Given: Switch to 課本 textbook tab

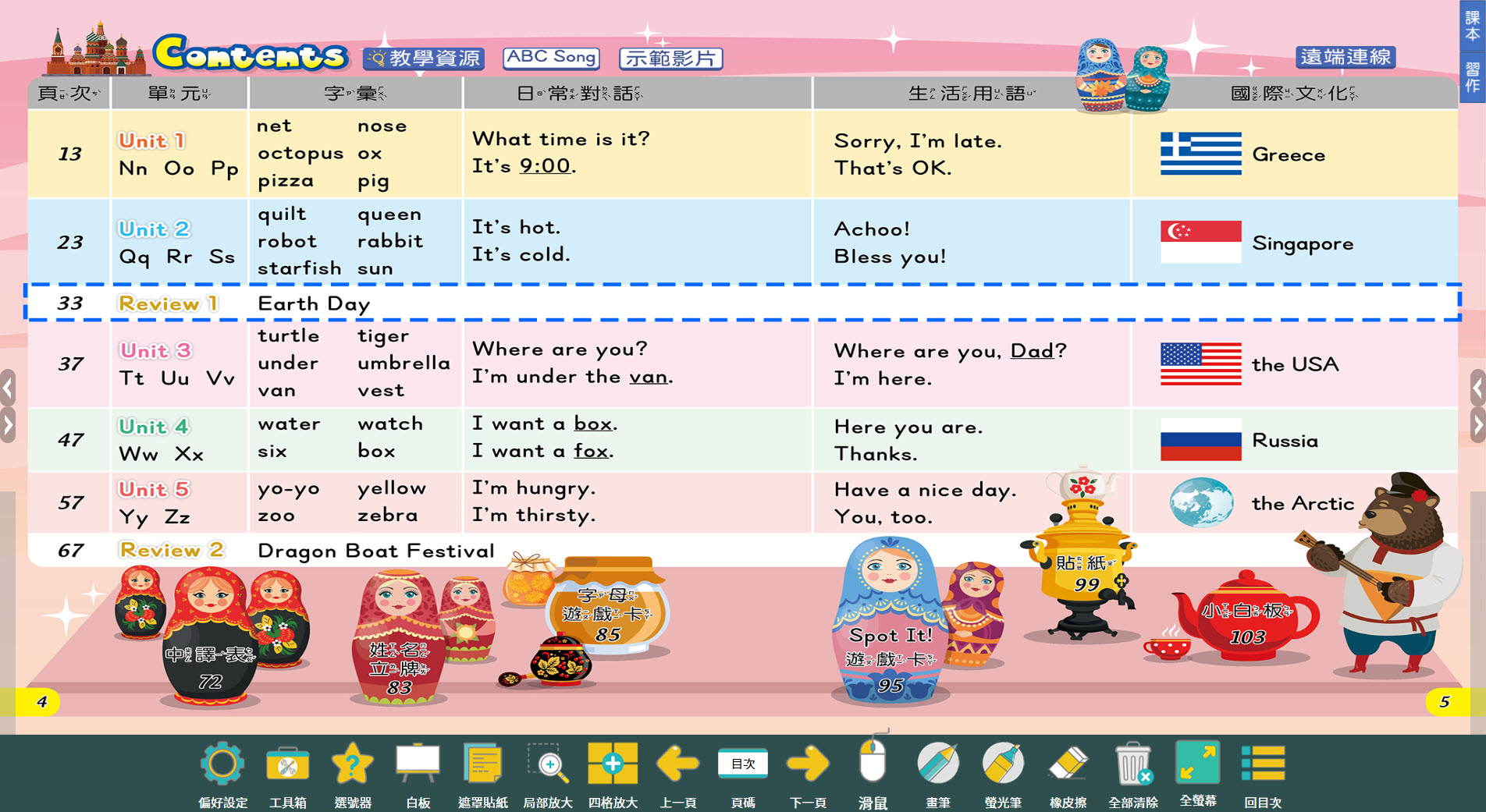Looking at the screenshot, I should 1472,27.
